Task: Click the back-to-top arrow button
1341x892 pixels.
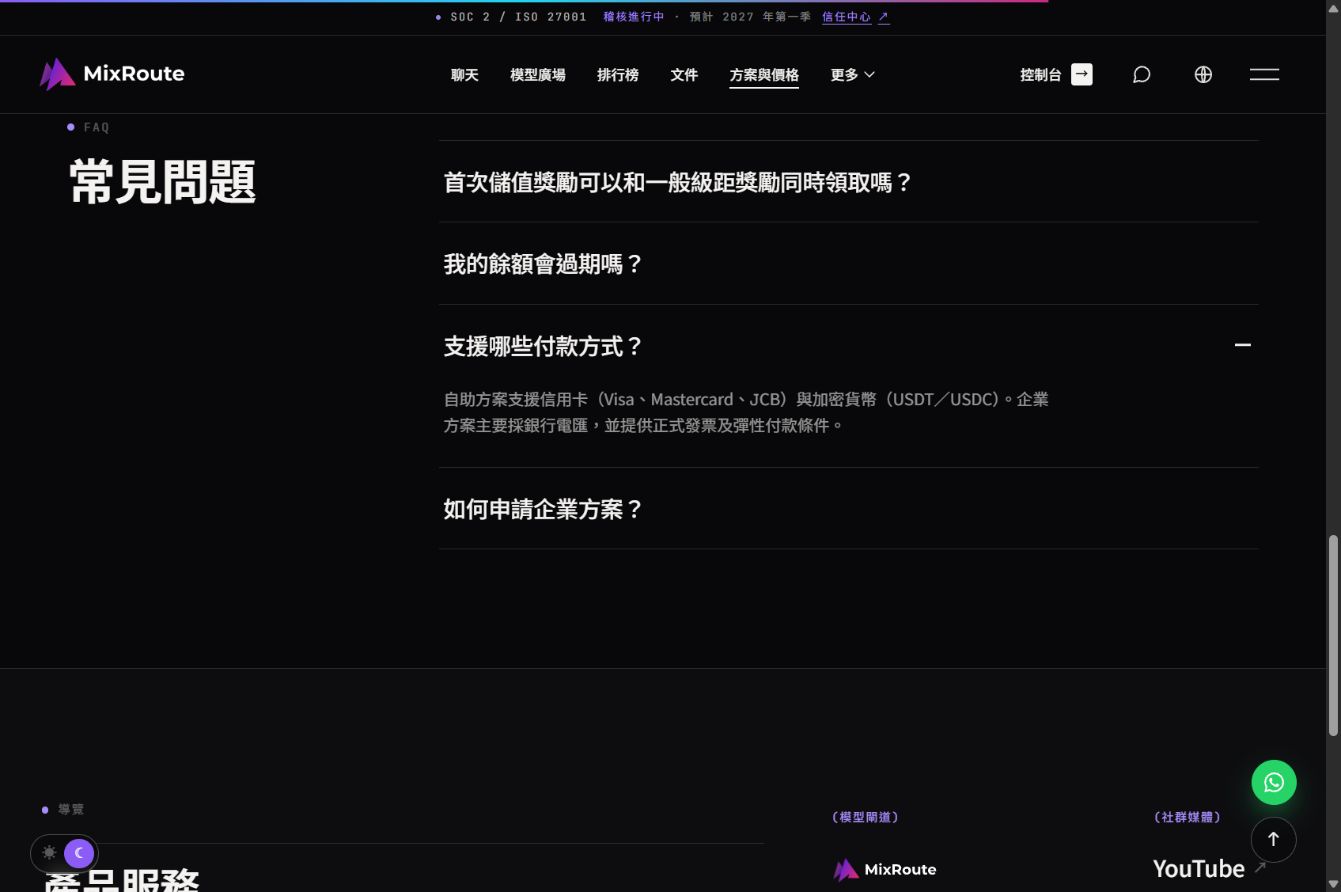Action: (x=1274, y=840)
